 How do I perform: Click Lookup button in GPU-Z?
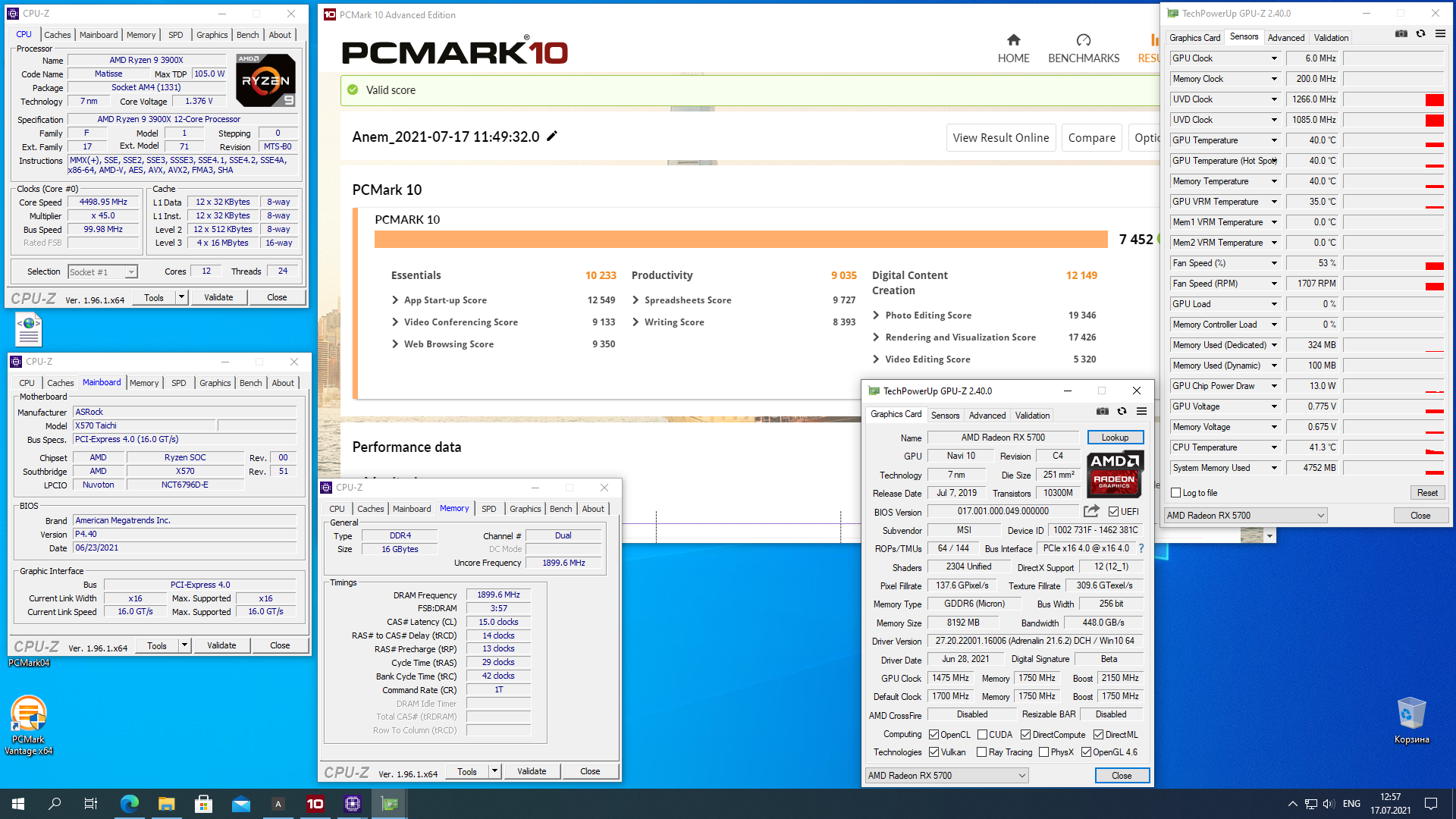click(1115, 438)
